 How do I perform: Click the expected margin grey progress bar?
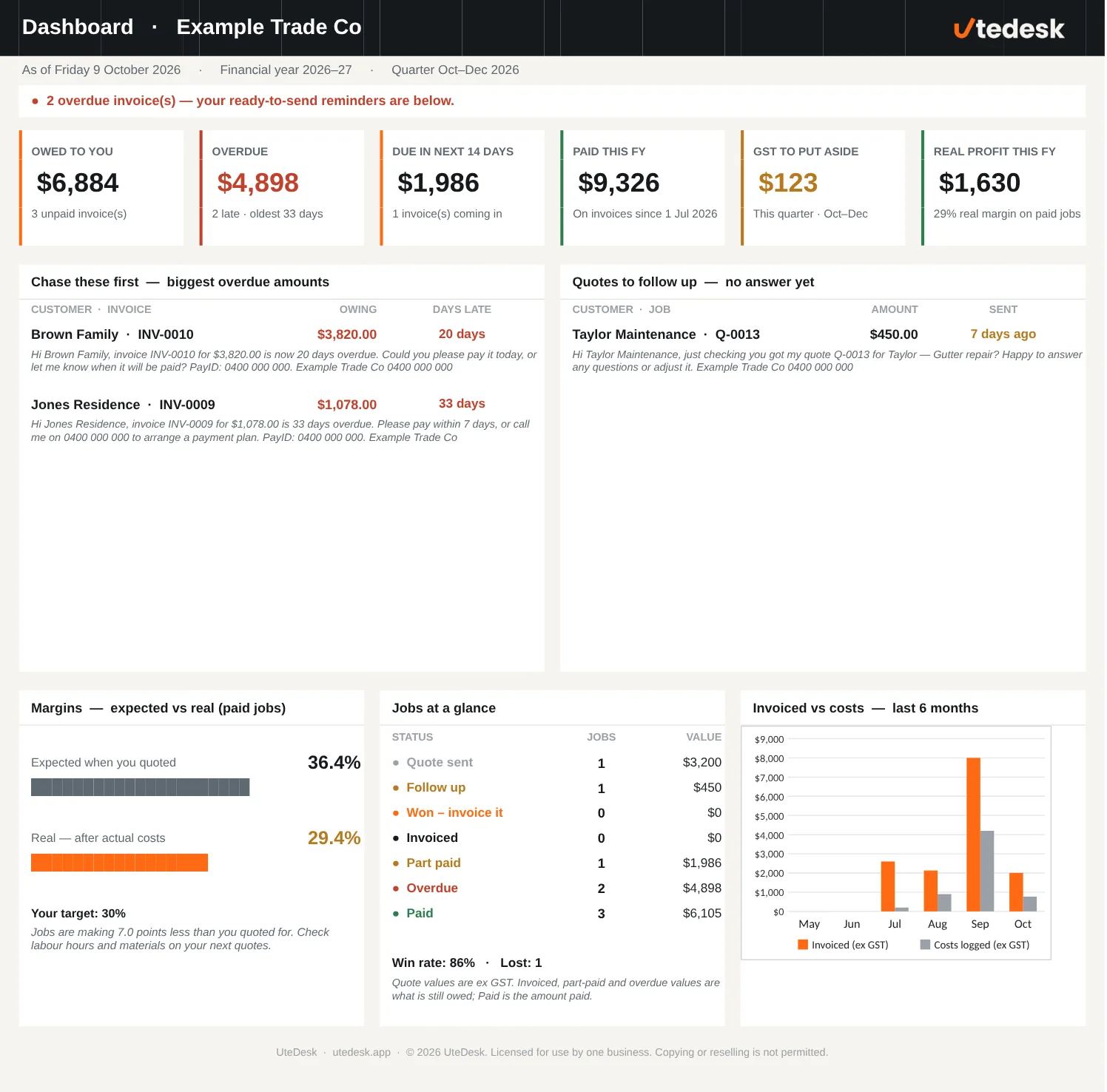[x=141, y=787]
